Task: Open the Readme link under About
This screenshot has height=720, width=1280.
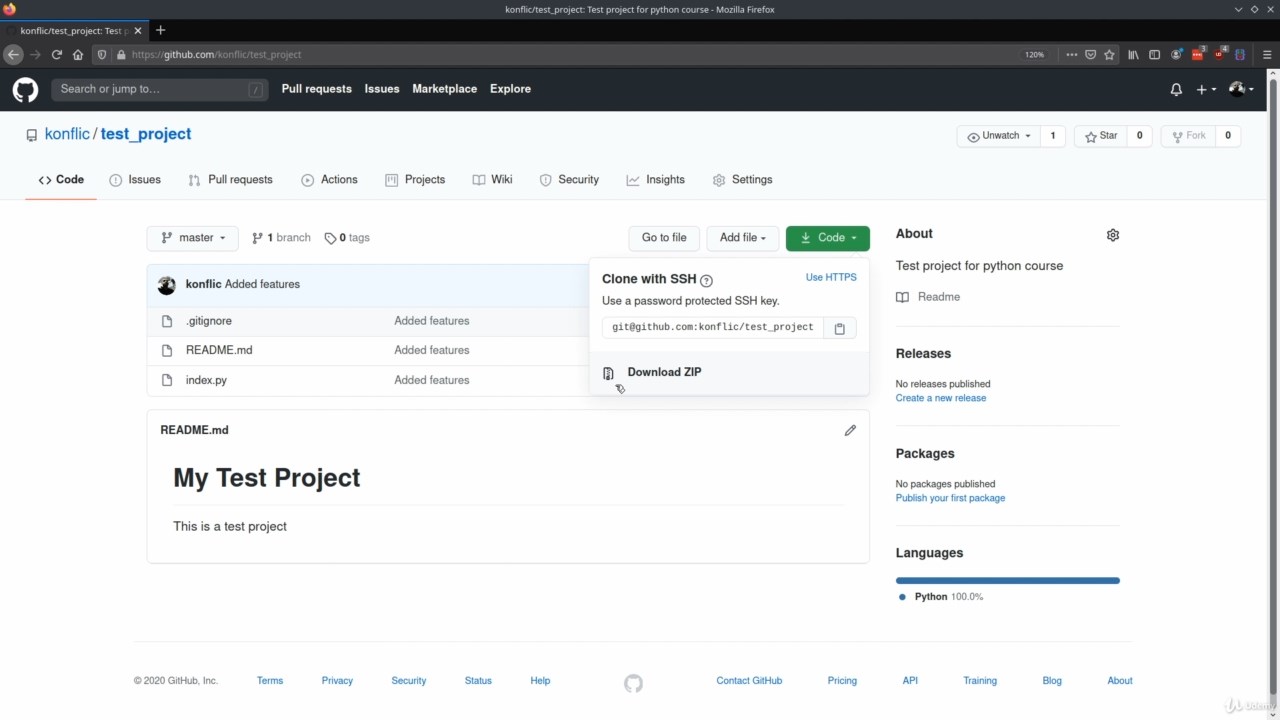Action: click(928, 297)
